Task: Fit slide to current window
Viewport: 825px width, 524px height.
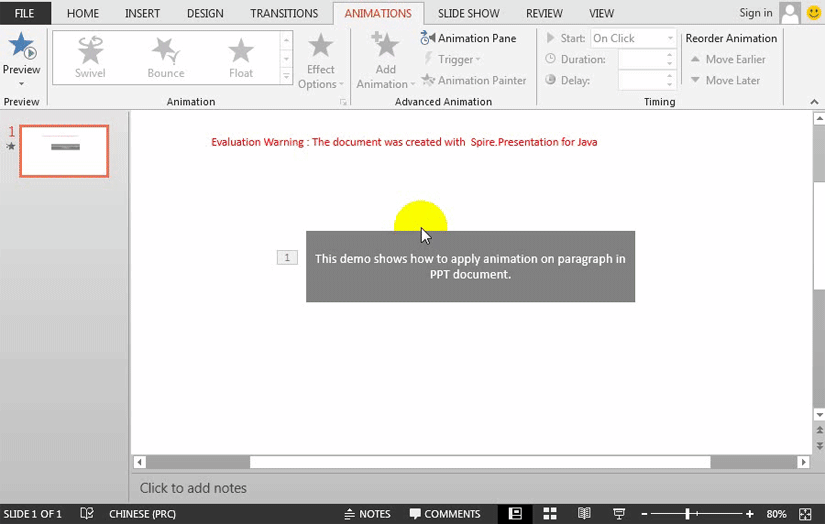Action: (x=805, y=514)
